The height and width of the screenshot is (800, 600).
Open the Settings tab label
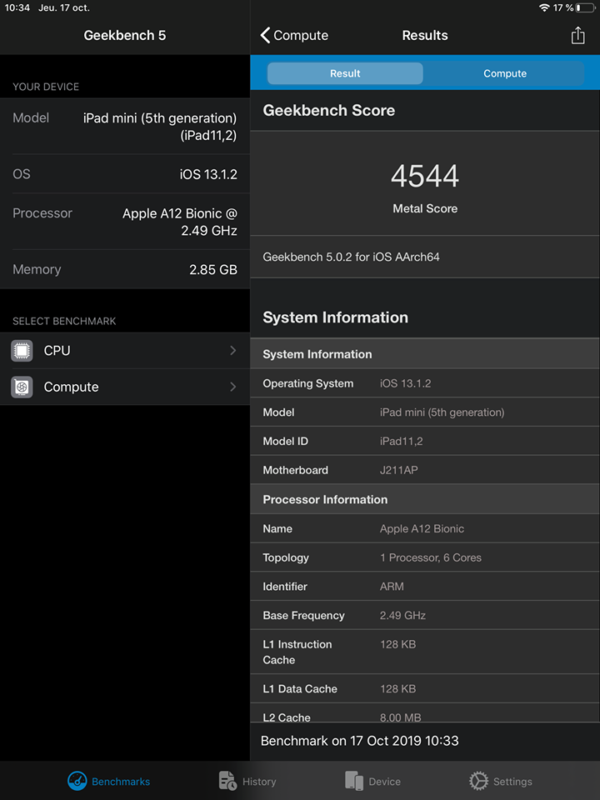pos(512,782)
